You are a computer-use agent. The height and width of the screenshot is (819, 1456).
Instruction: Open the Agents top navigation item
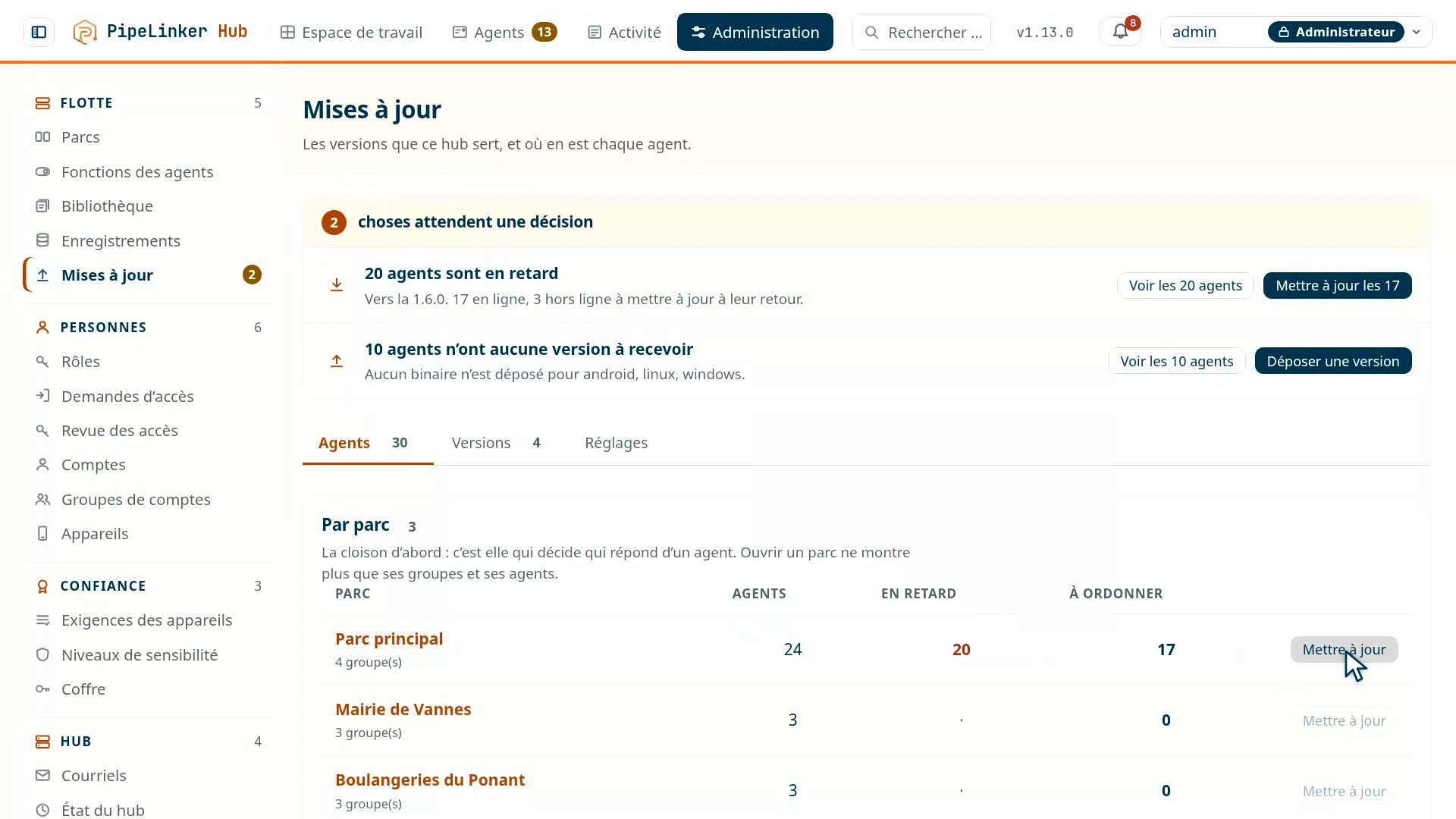[x=504, y=32]
